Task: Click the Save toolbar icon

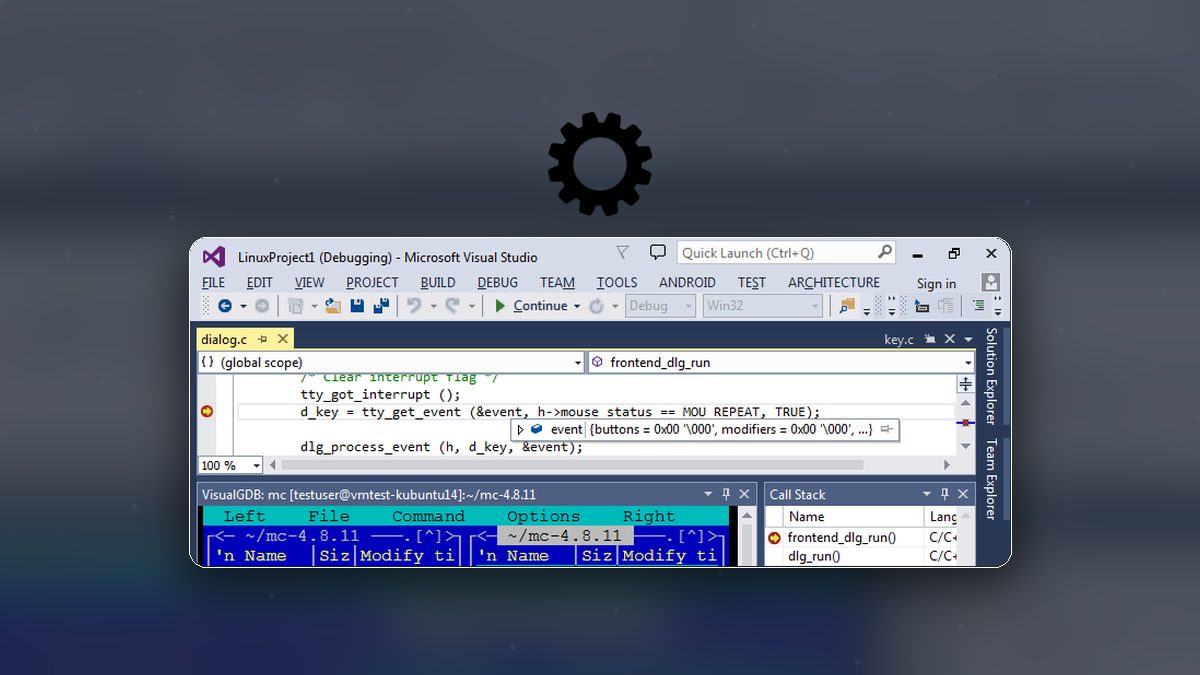Action: tap(358, 306)
